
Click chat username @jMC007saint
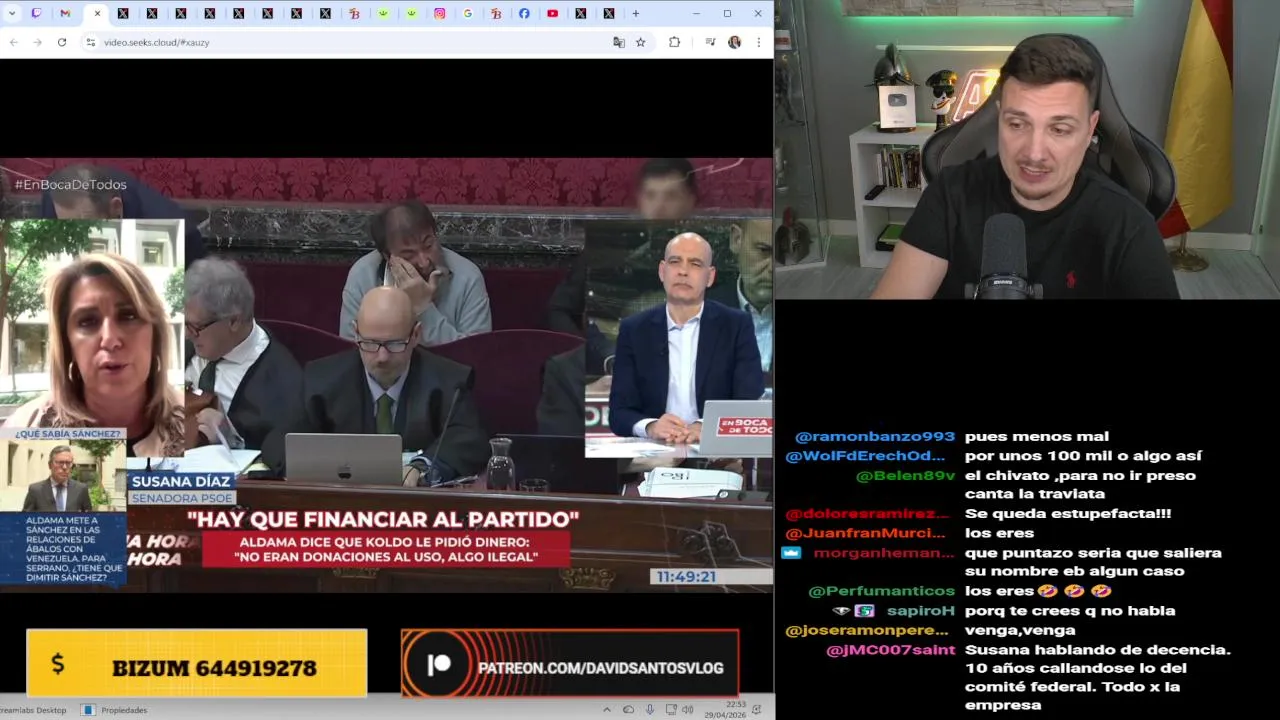[891, 650]
